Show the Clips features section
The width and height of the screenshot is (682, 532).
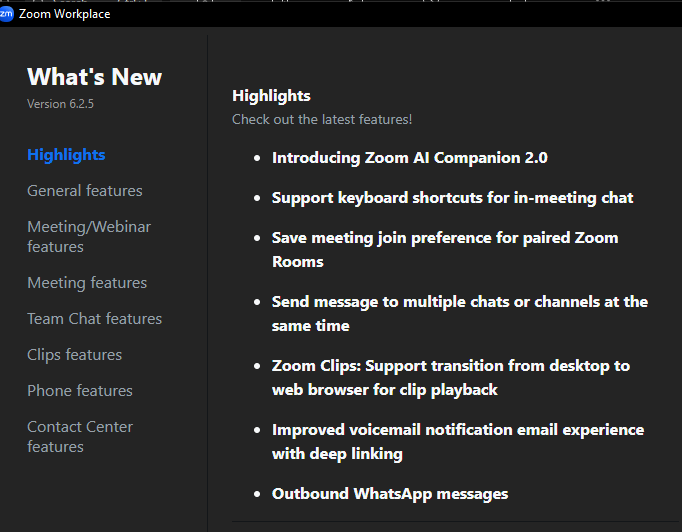click(74, 355)
